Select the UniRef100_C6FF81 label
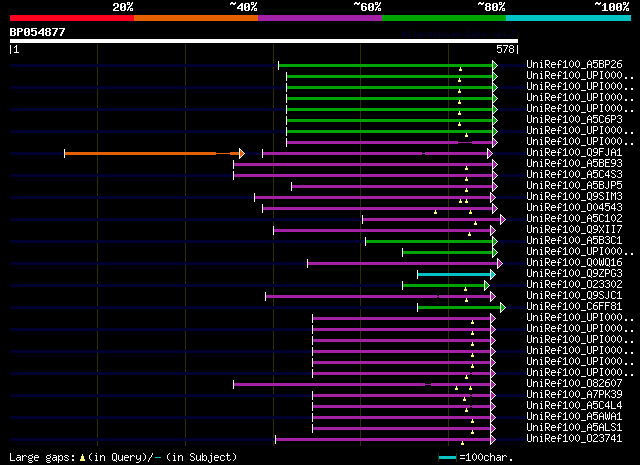 [x=574, y=307]
